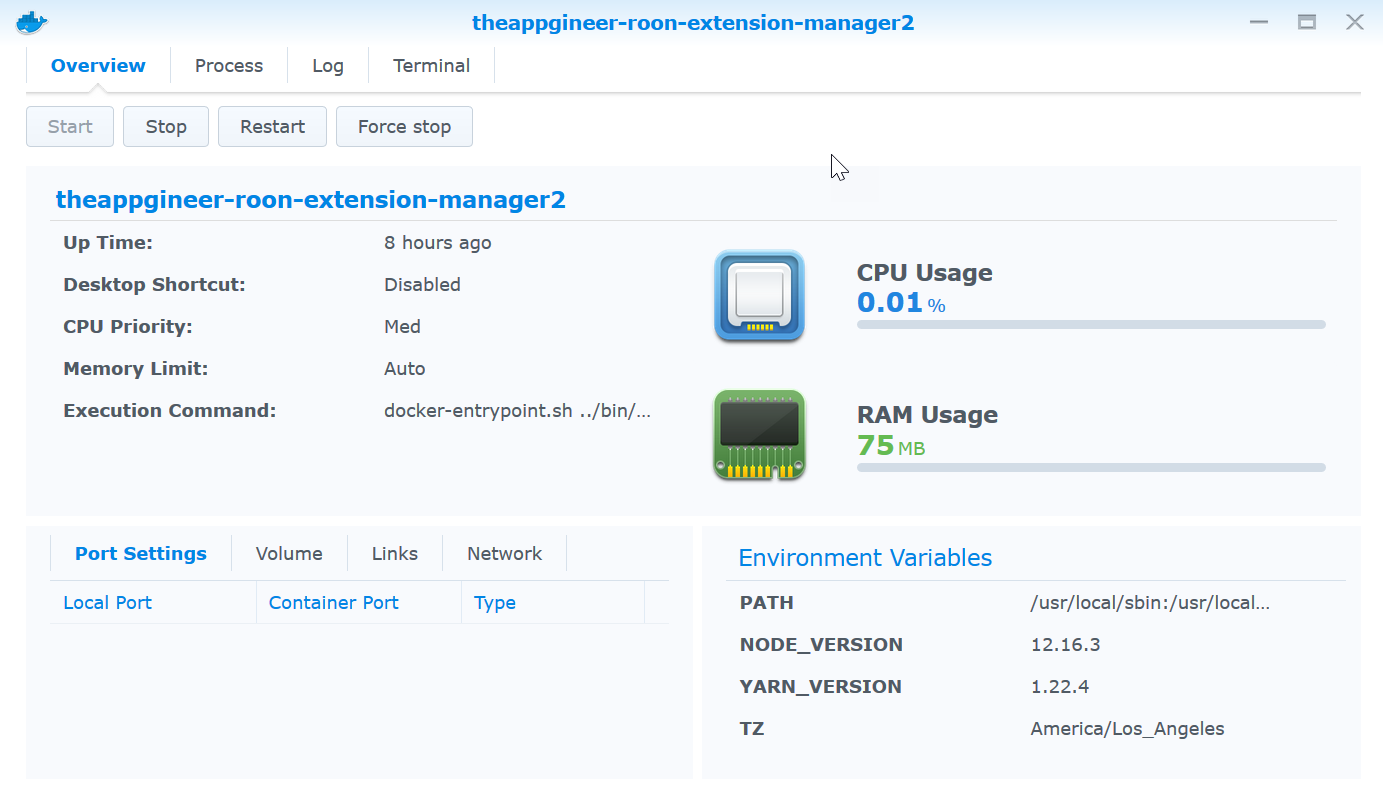This screenshot has height=795, width=1383.
Task: Open the Network tab
Action: pyautogui.click(x=504, y=554)
